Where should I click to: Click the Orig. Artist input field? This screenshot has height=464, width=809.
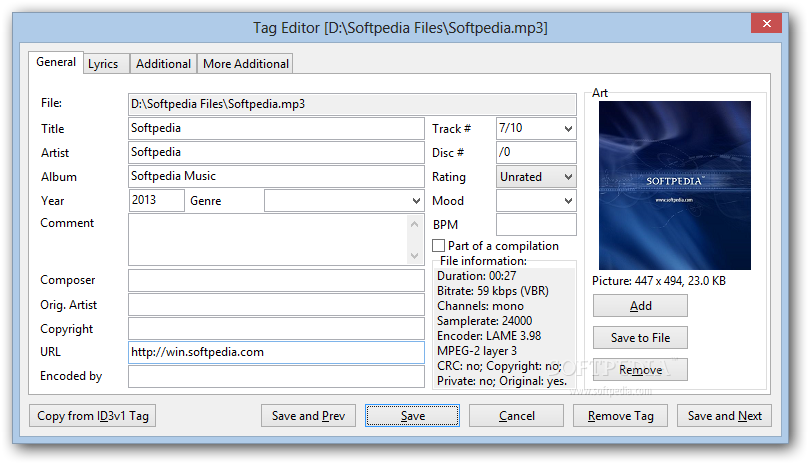click(x=276, y=305)
